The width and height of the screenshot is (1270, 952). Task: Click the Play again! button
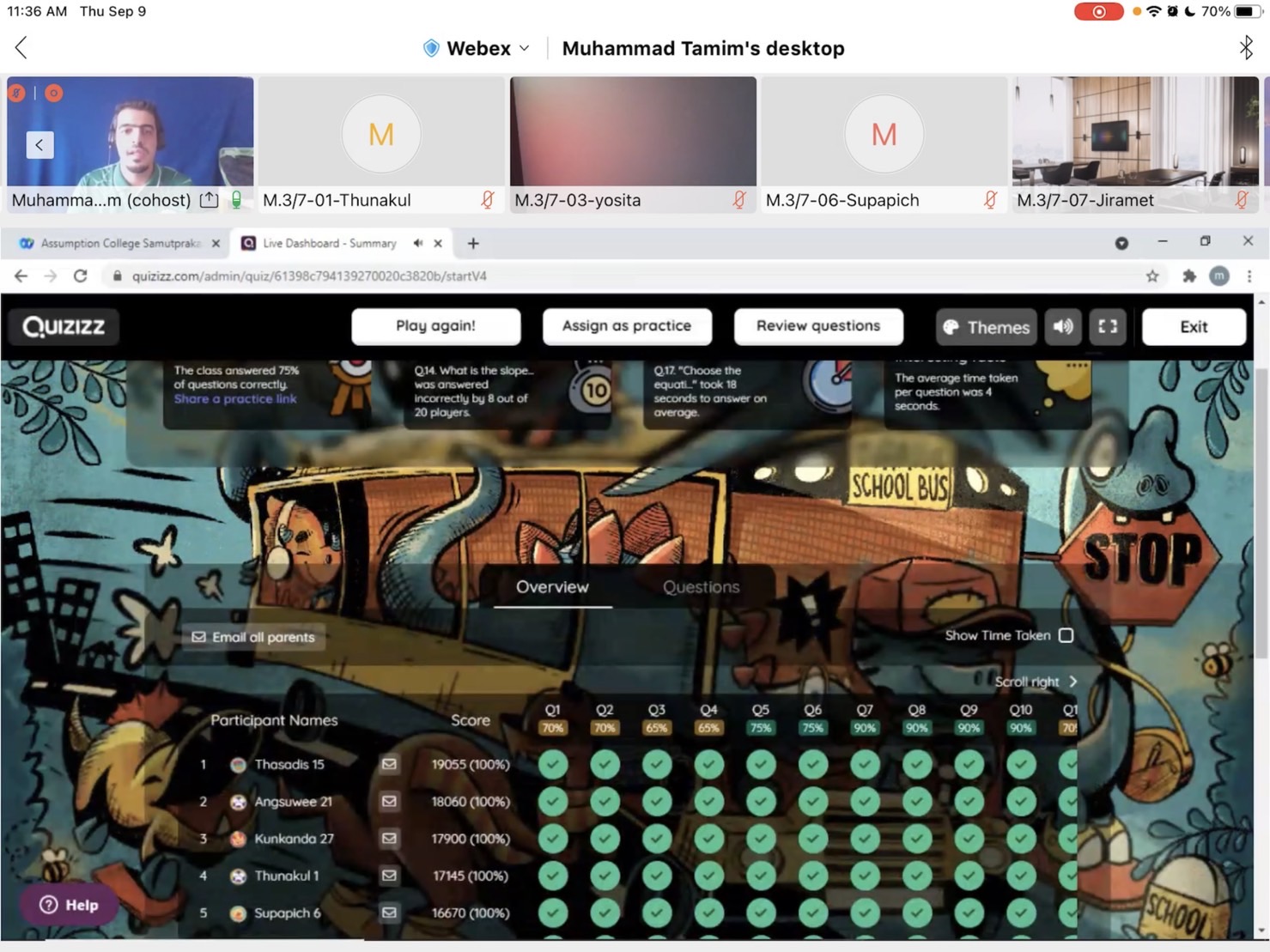click(x=435, y=326)
